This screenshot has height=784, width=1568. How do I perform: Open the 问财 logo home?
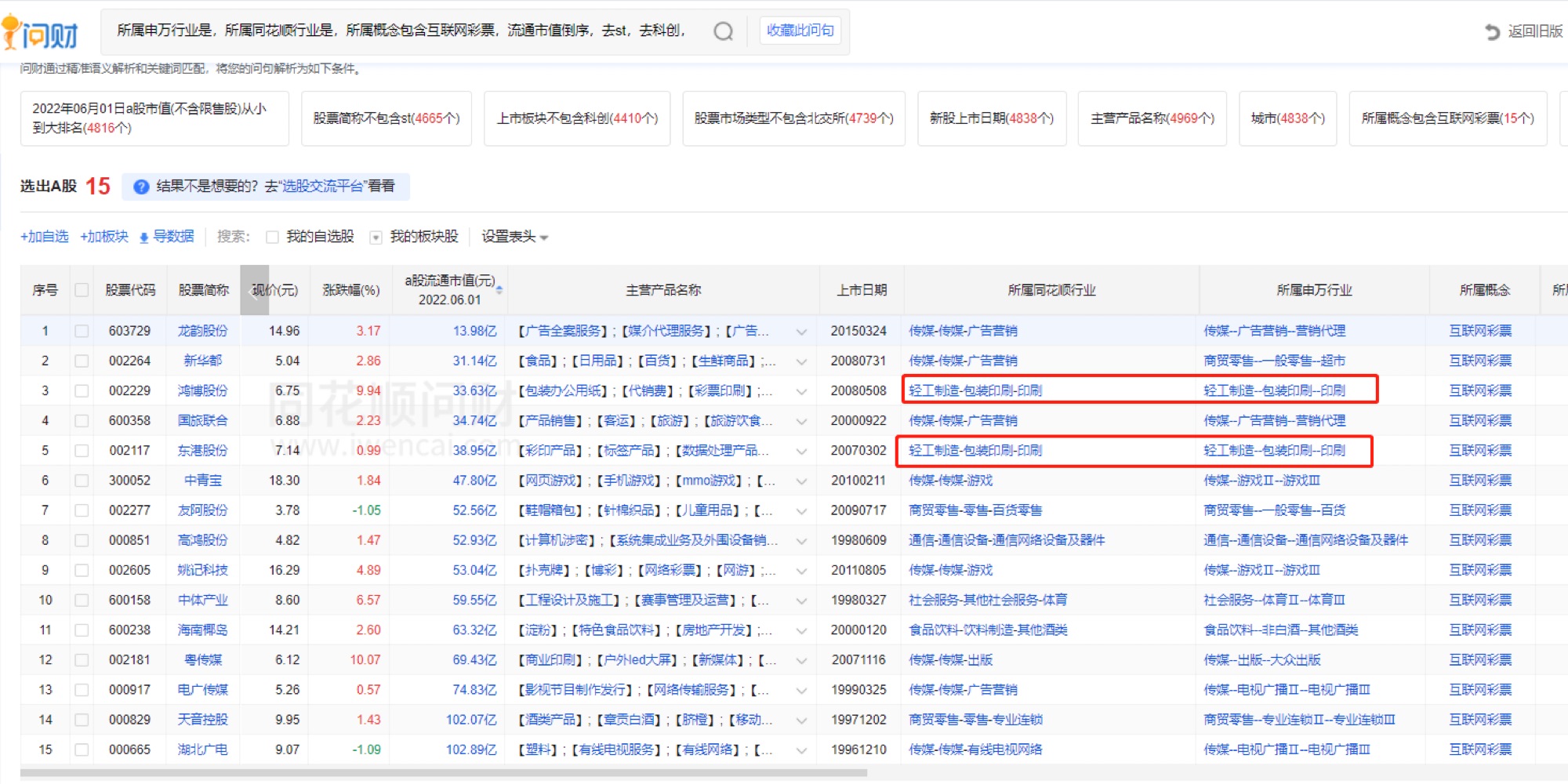tap(41, 33)
